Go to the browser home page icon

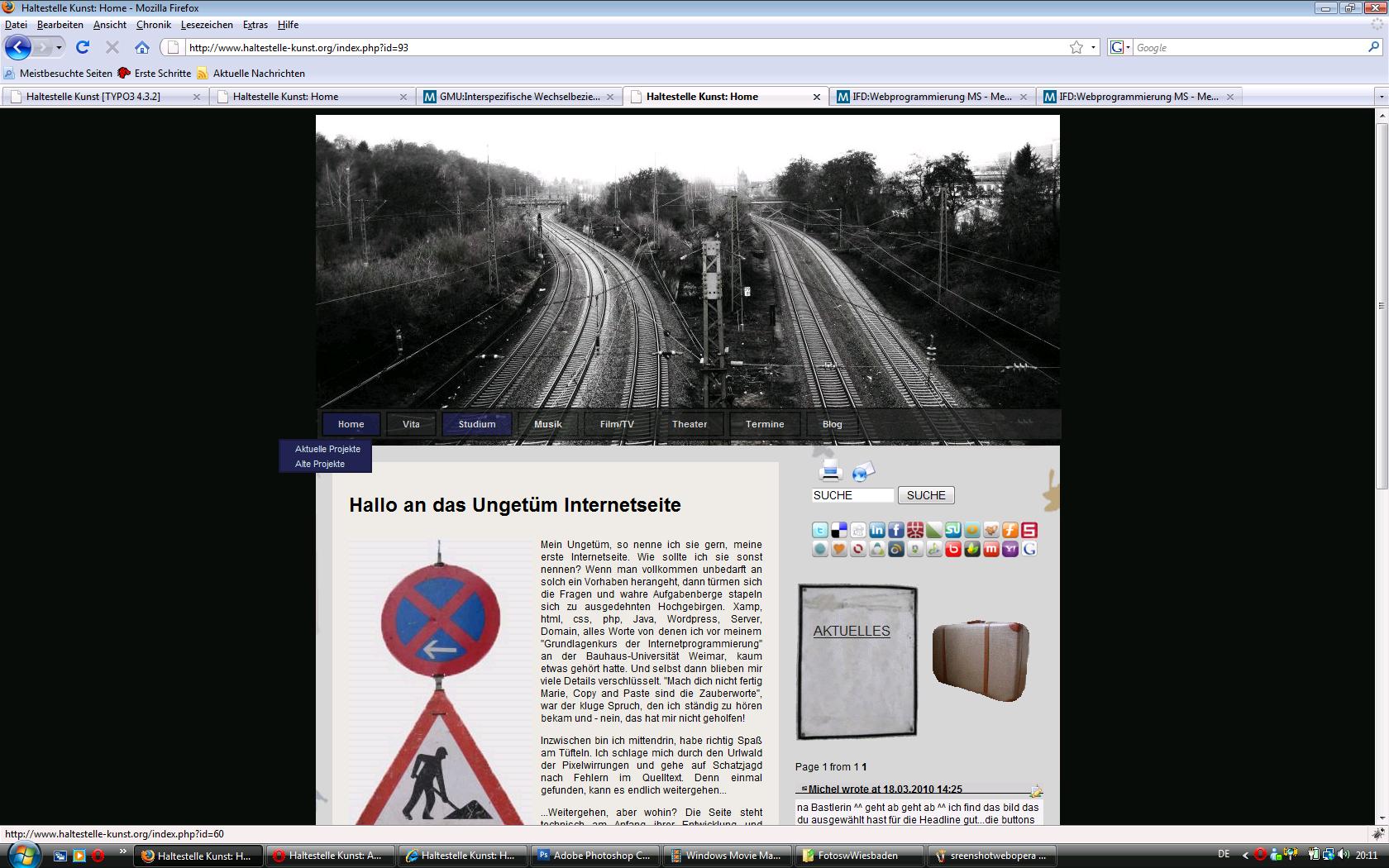click(142, 47)
